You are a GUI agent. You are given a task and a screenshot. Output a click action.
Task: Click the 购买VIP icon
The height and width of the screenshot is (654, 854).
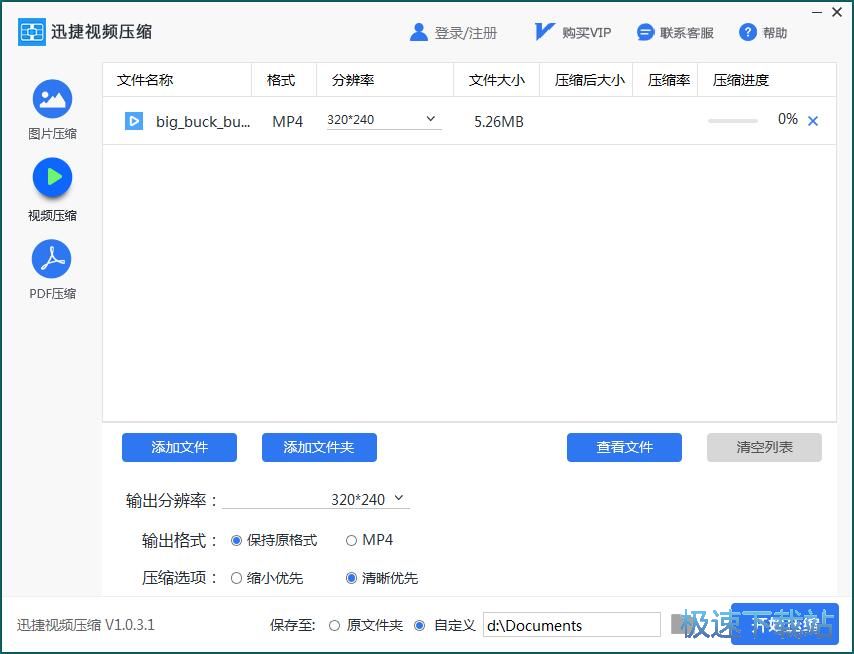544,32
